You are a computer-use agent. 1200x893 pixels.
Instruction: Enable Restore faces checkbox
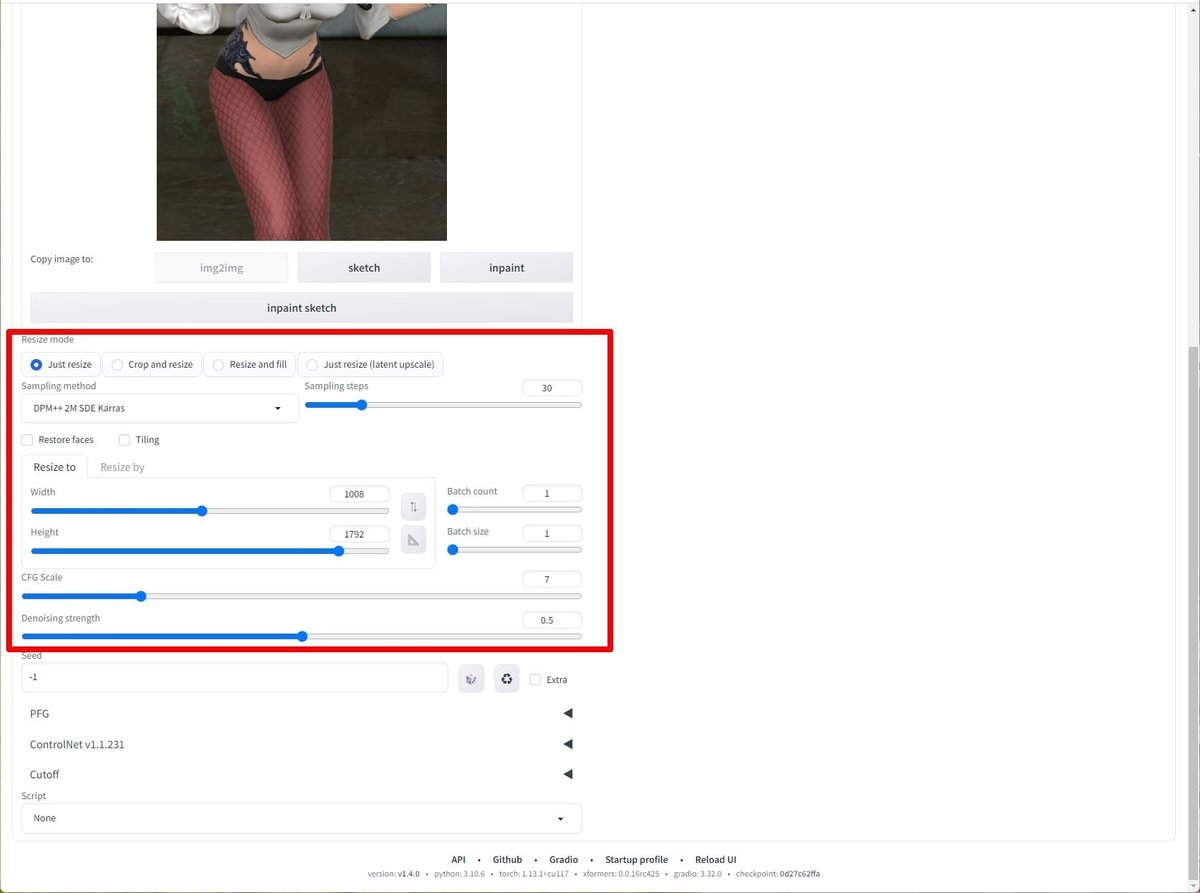pos(28,440)
